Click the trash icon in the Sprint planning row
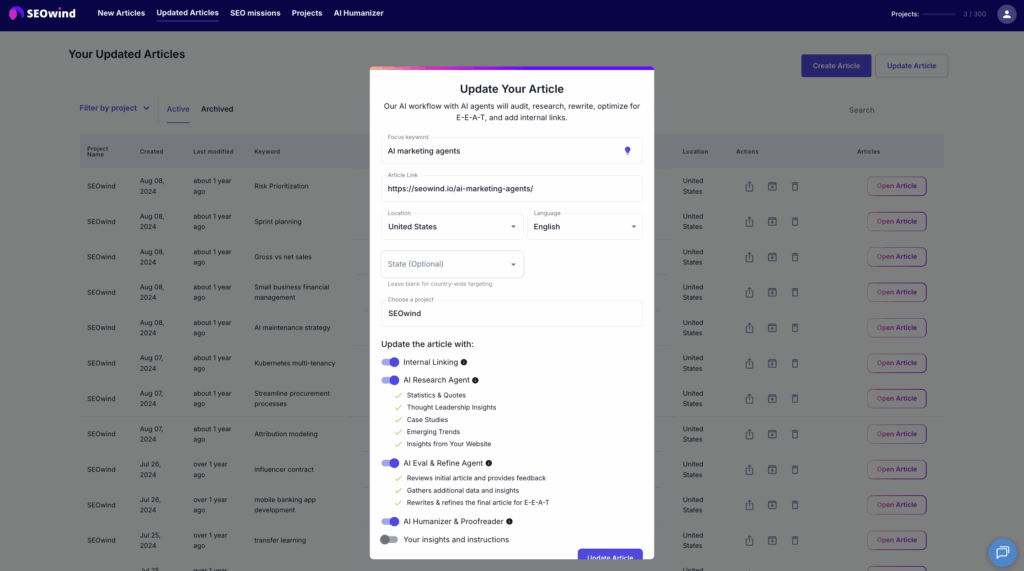The height and width of the screenshot is (571, 1024). pyautogui.click(x=795, y=221)
